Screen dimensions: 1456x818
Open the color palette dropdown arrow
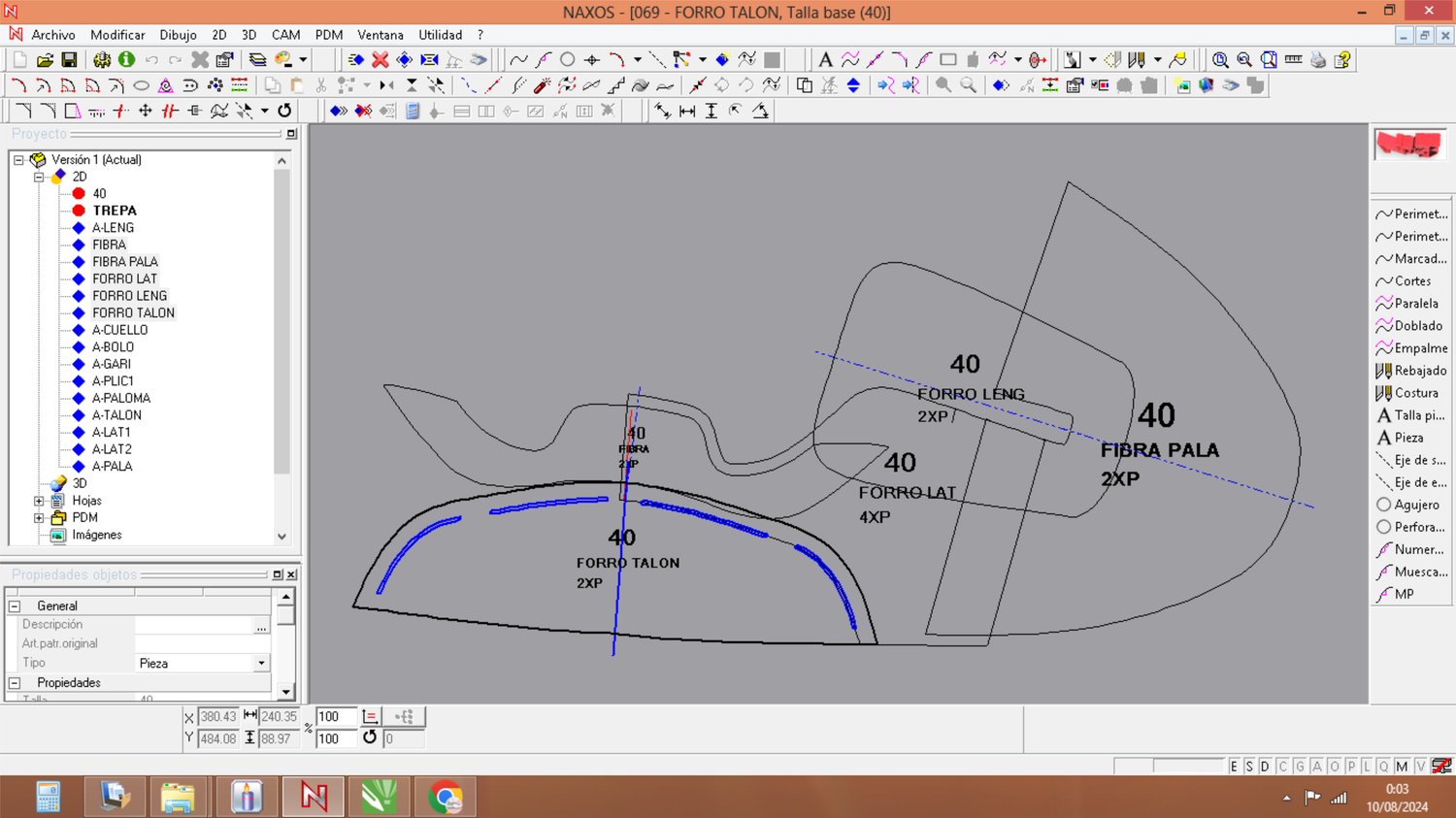(x=303, y=60)
